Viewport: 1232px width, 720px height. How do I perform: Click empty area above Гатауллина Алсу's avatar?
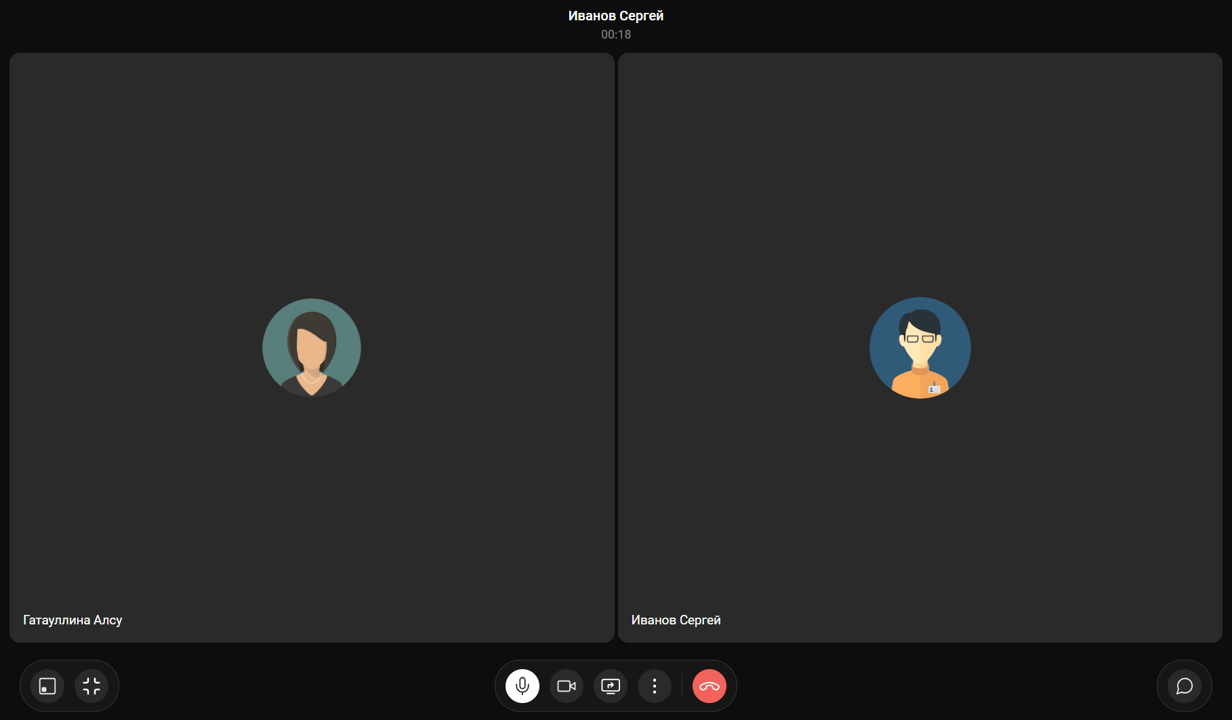tap(312, 170)
